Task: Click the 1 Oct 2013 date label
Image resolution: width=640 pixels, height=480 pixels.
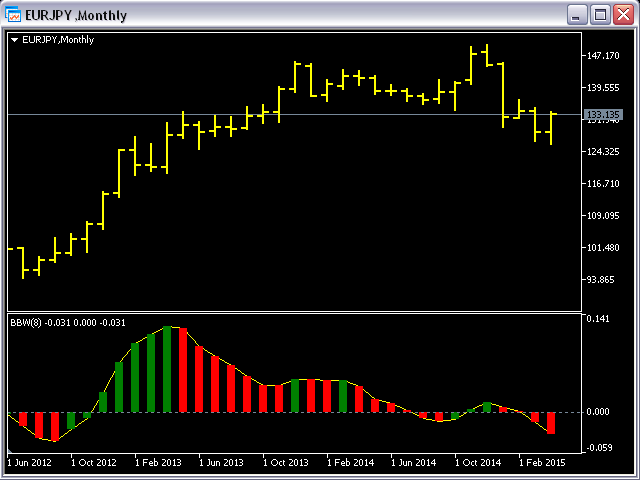Action: click(285, 463)
